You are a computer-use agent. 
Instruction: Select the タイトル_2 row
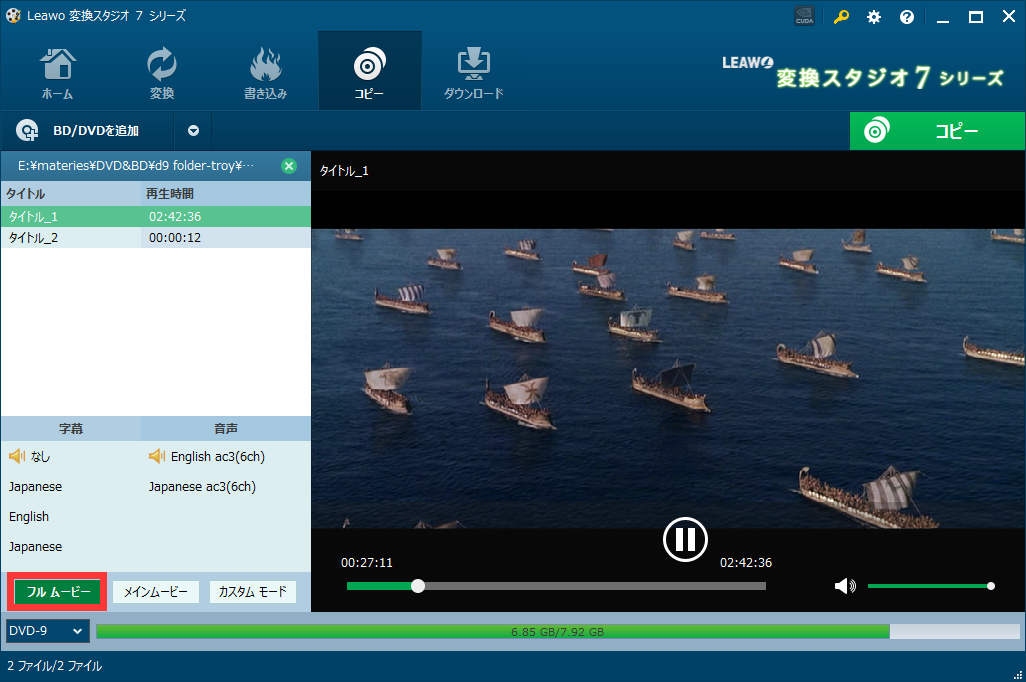click(156, 238)
